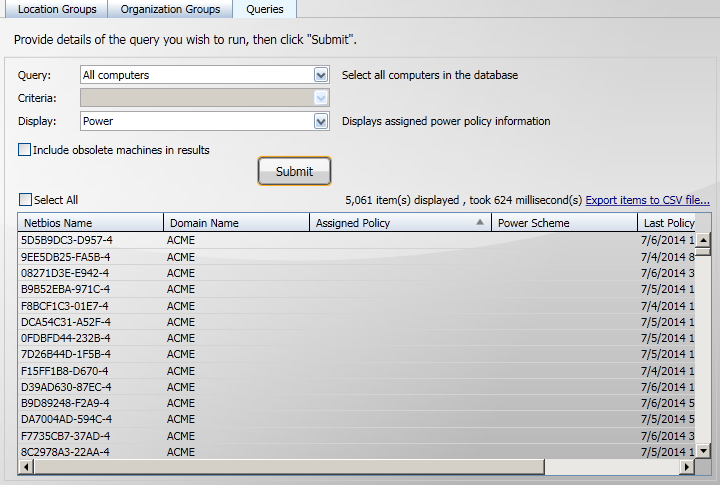Check the Select All checkbox

click(26, 200)
